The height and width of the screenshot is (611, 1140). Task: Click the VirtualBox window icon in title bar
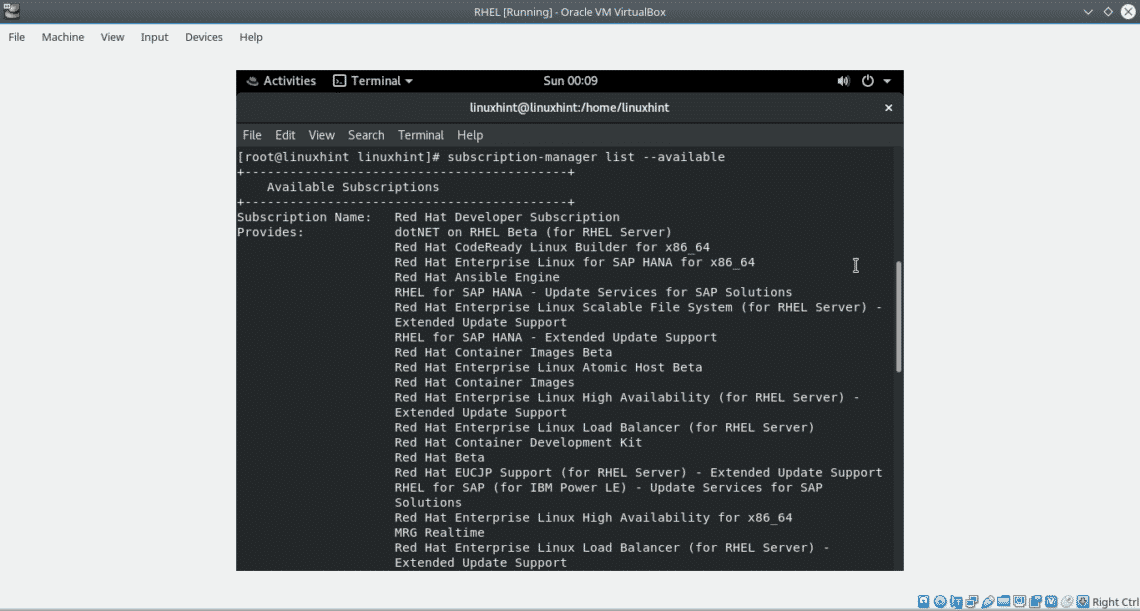[x=10, y=11]
